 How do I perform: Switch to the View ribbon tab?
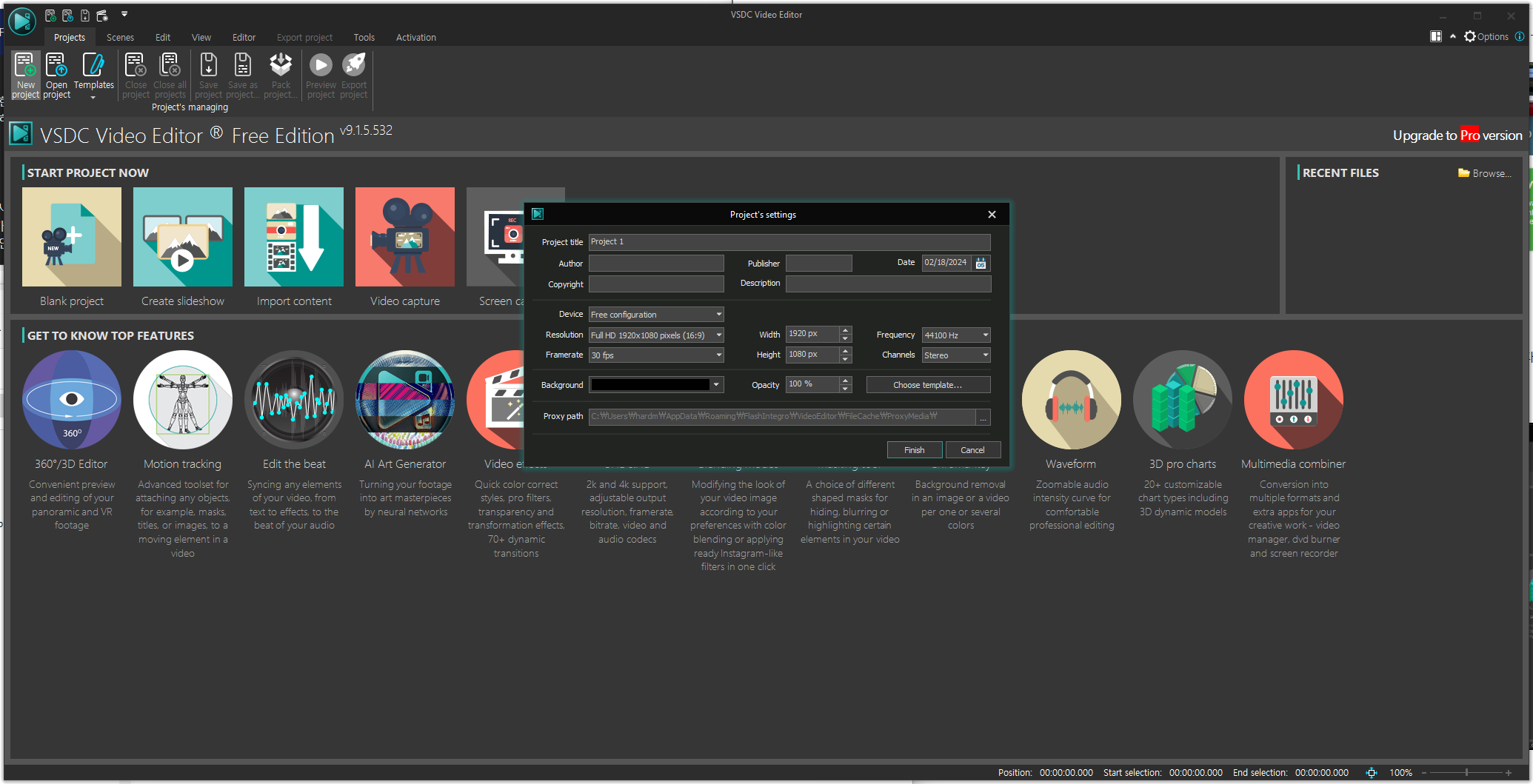[201, 38]
